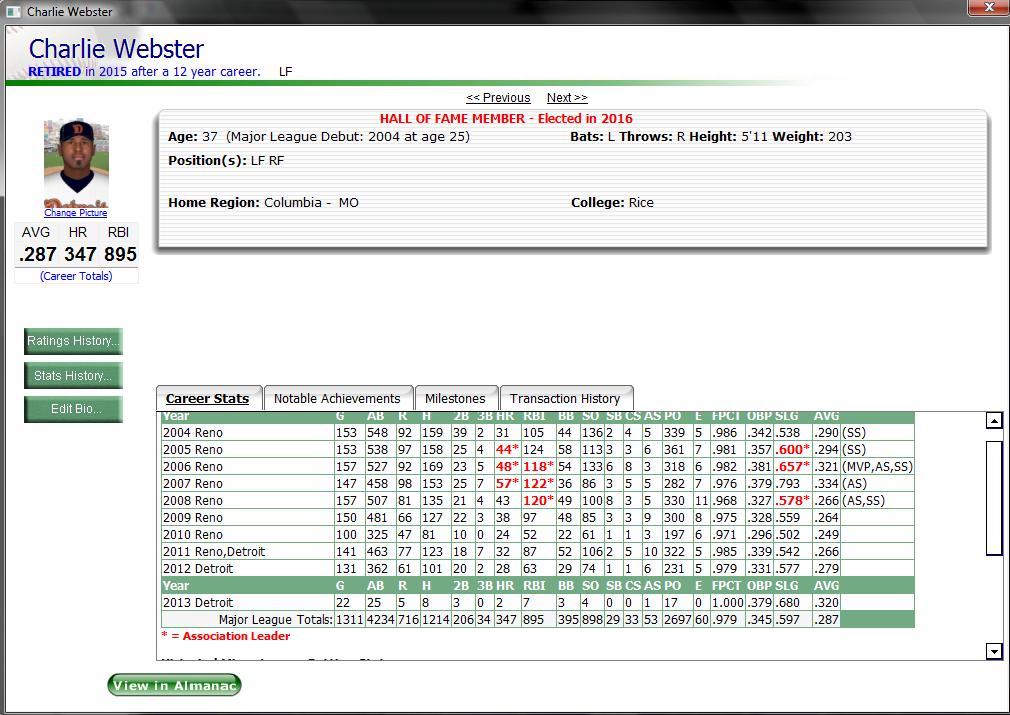This screenshot has height=715, width=1010.
Task: Select the 2009 Reno row
Action: (x=537, y=517)
